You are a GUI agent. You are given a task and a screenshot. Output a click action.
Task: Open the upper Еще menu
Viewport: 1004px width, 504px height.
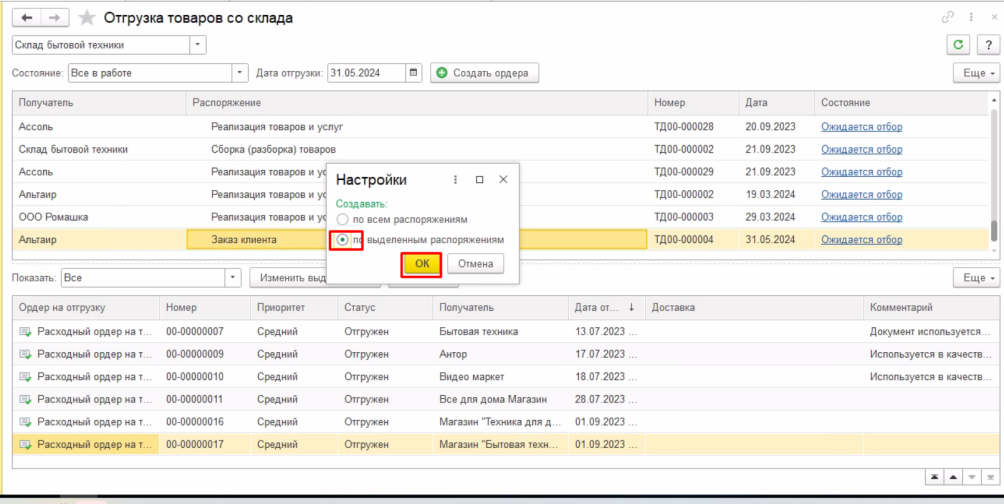[977, 73]
